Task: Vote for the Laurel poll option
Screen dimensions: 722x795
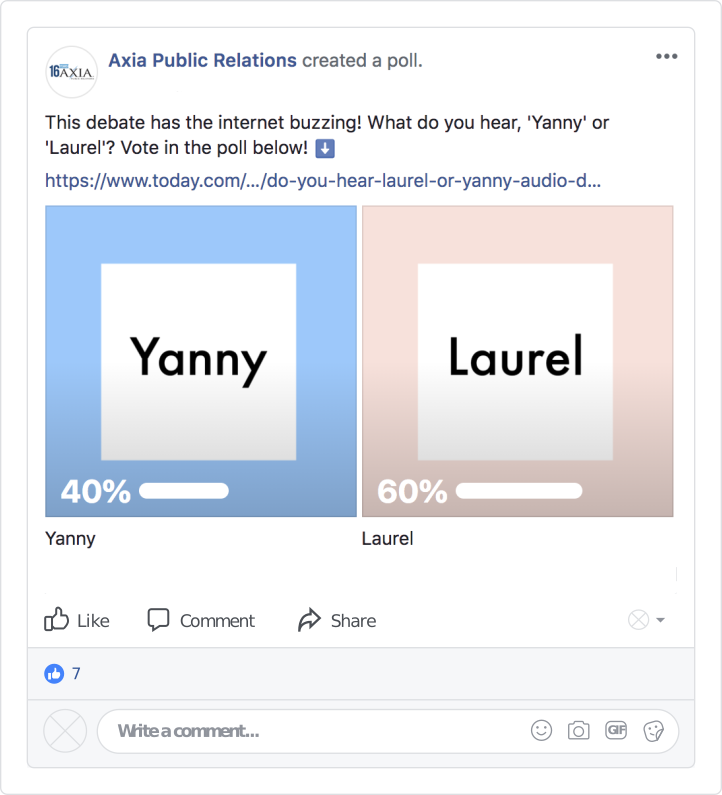Action: [x=516, y=360]
